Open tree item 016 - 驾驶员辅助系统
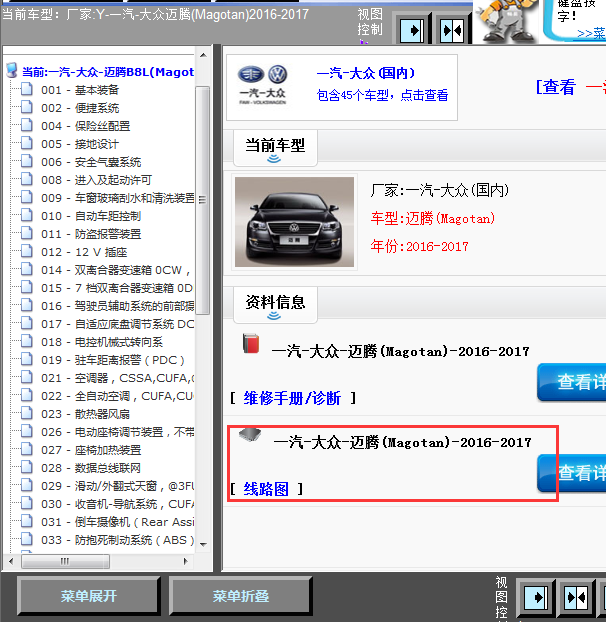The width and height of the screenshot is (606, 622). tap(117, 306)
